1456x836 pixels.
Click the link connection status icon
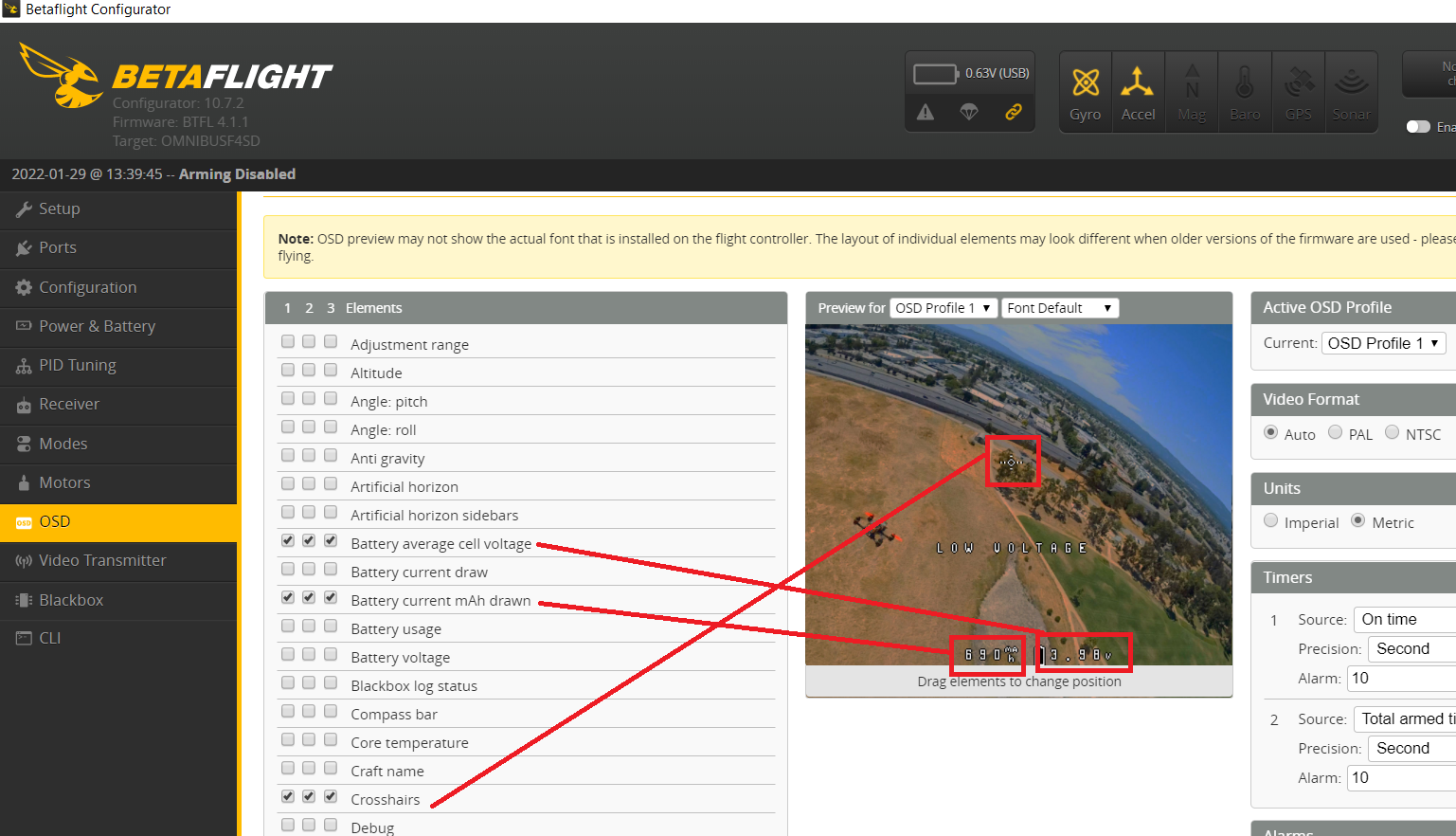[x=1014, y=112]
